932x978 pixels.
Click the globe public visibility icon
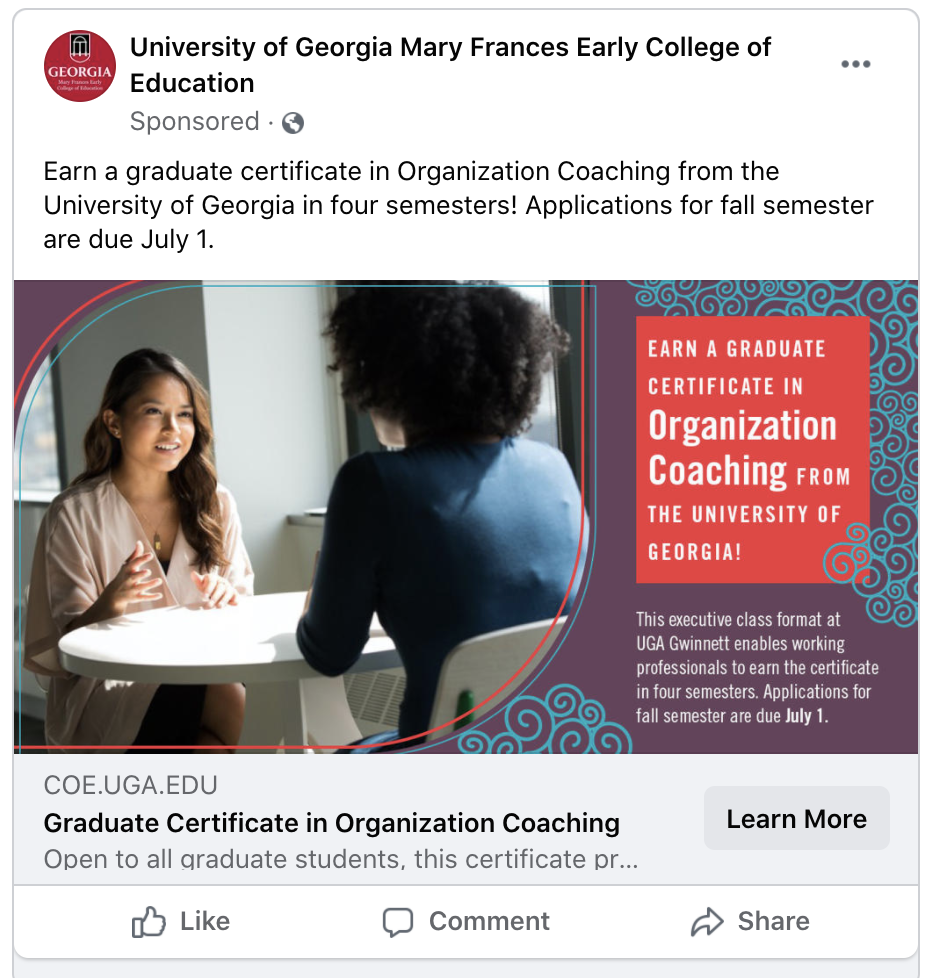pos(293,123)
